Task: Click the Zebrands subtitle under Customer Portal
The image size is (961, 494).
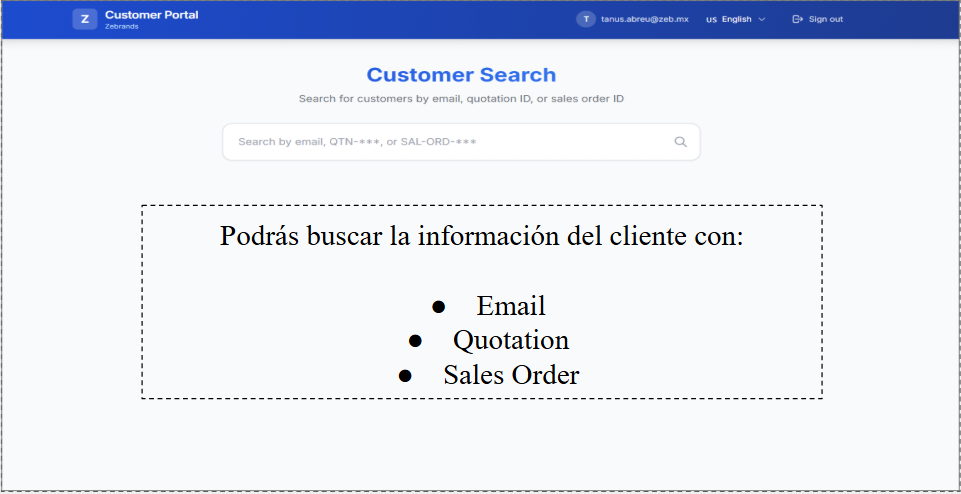Action: [x=121, y=26]
